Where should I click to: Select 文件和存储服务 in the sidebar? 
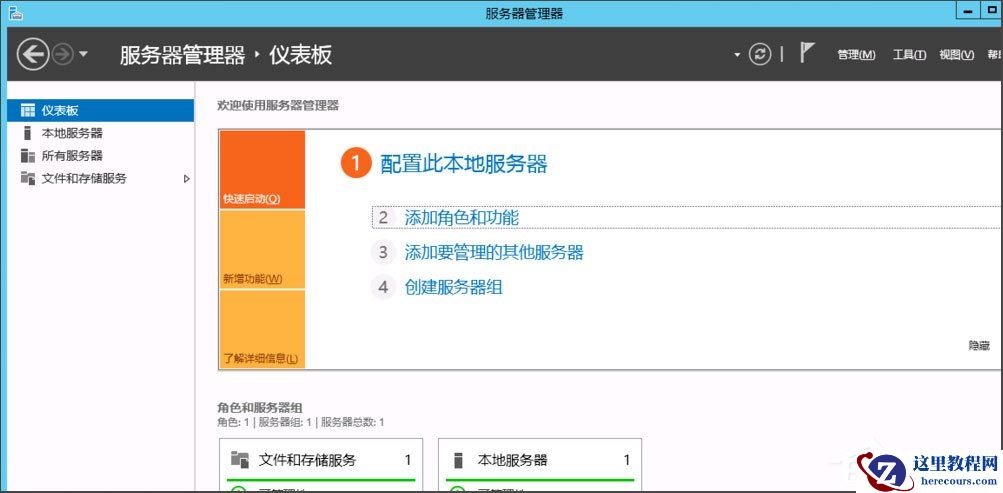click(100, 178)
